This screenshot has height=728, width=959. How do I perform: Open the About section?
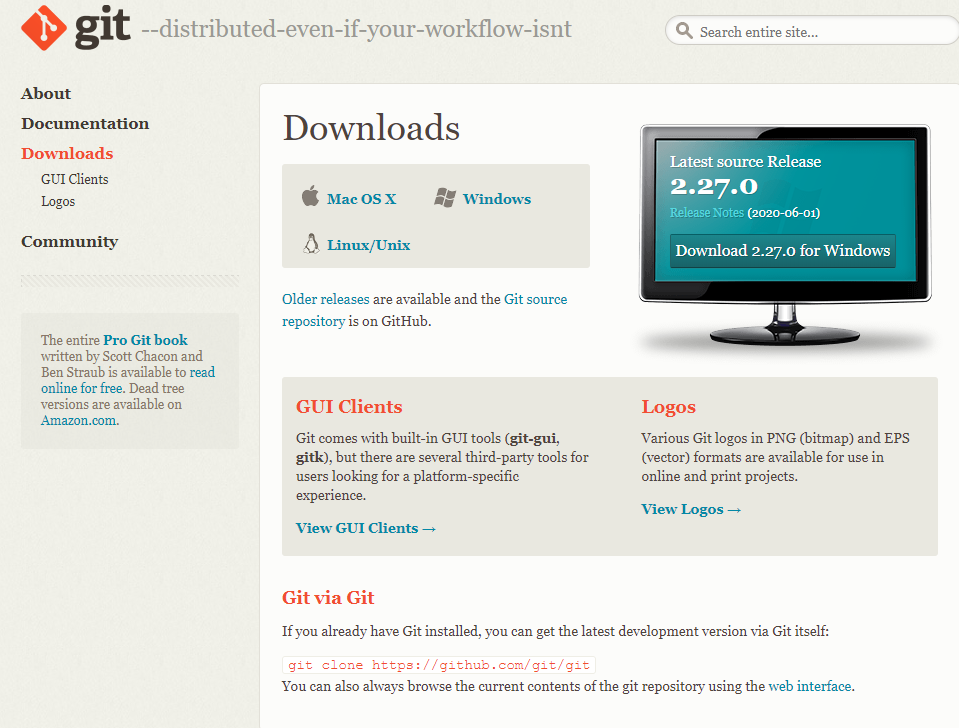[46, 94]
